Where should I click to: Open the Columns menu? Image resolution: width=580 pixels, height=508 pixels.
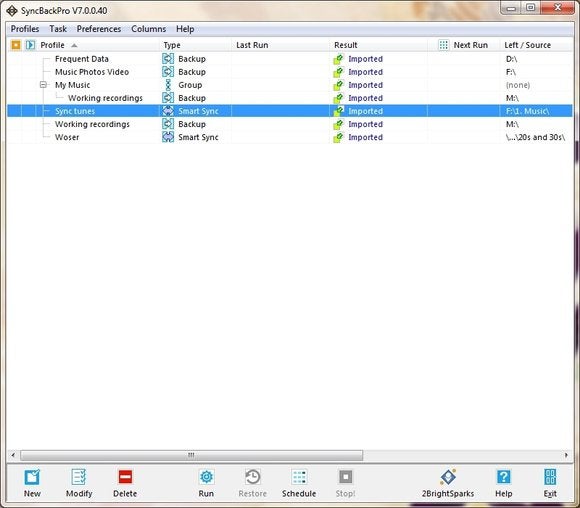tap(148, 29)
